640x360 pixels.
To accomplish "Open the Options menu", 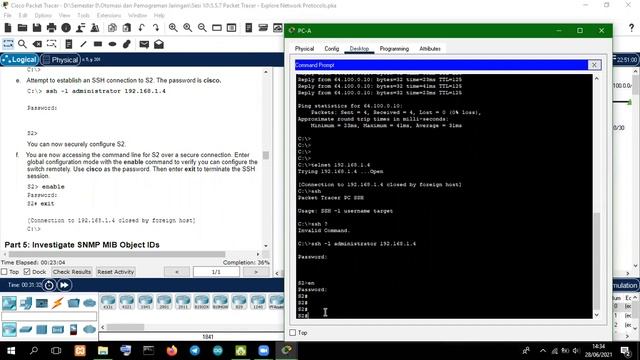I will coord(43,16).
